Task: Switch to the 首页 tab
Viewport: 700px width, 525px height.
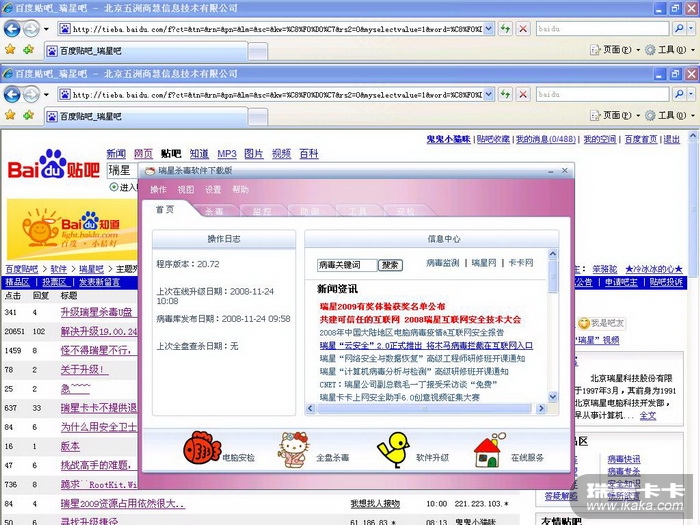Action: coord(165,209)
